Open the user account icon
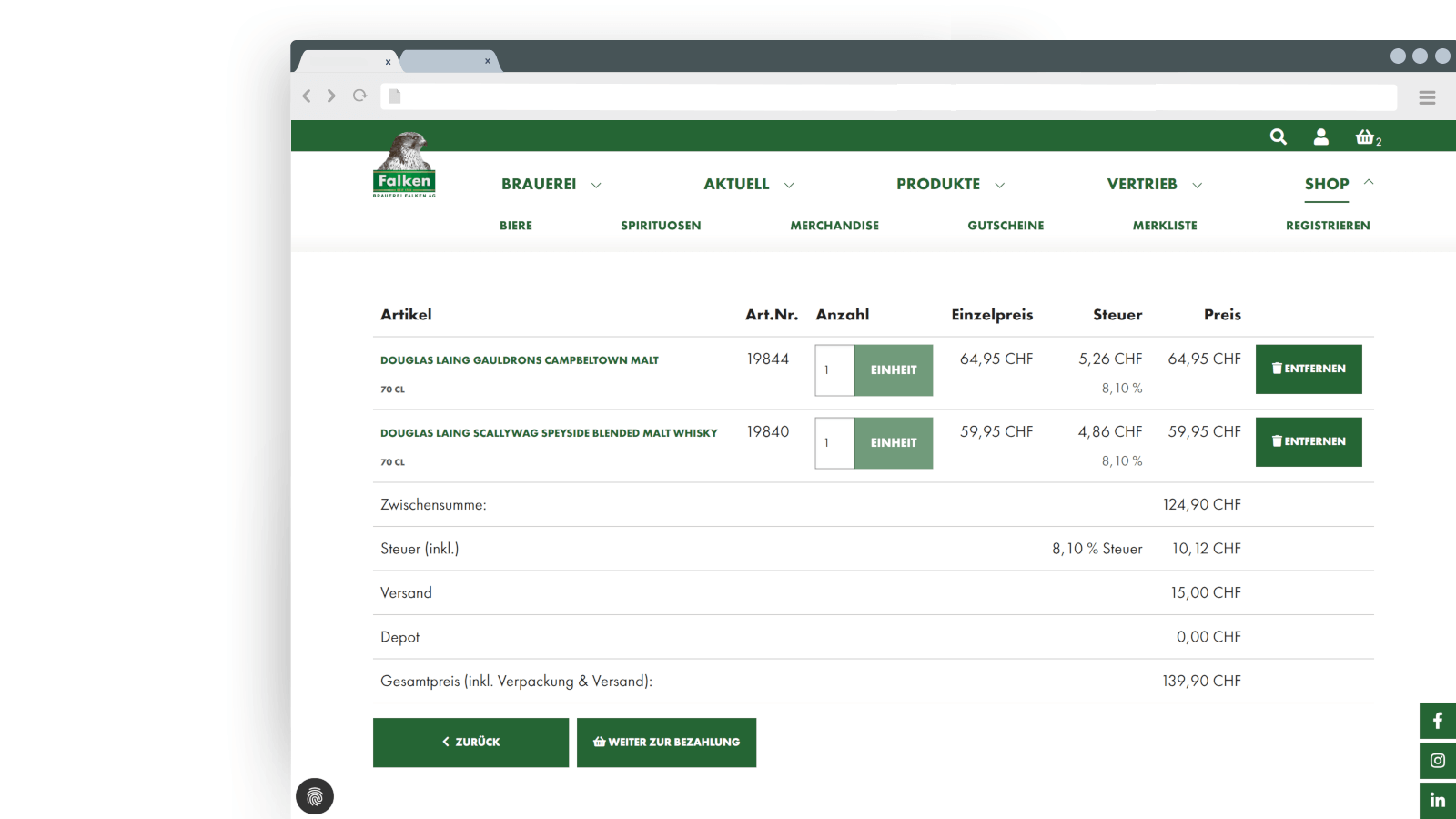1456x819 pixels. [x=1321, y=136]
